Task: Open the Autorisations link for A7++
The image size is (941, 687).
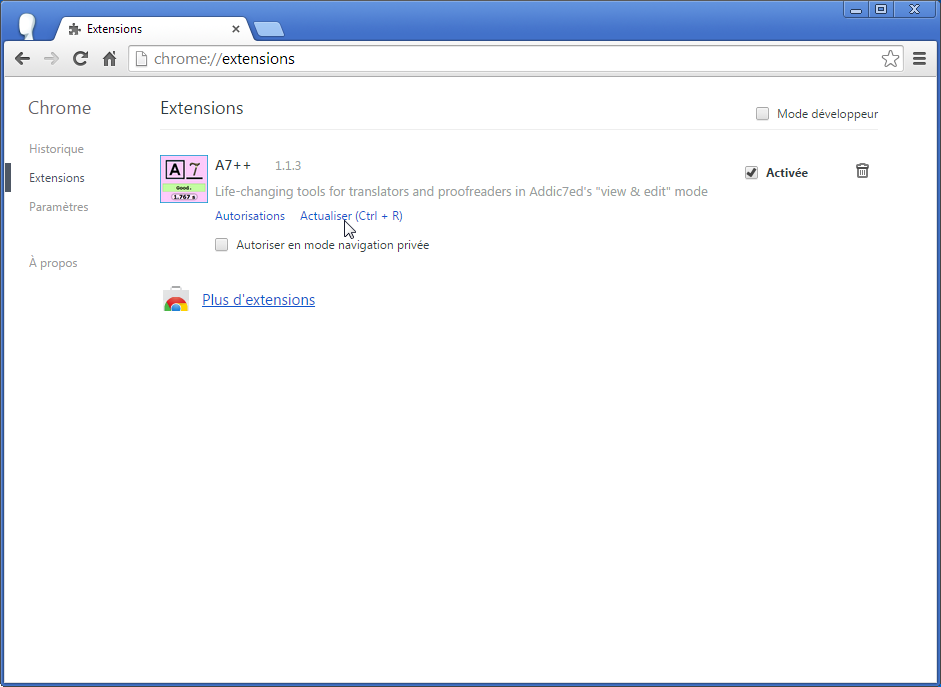Action: [250, 216]
